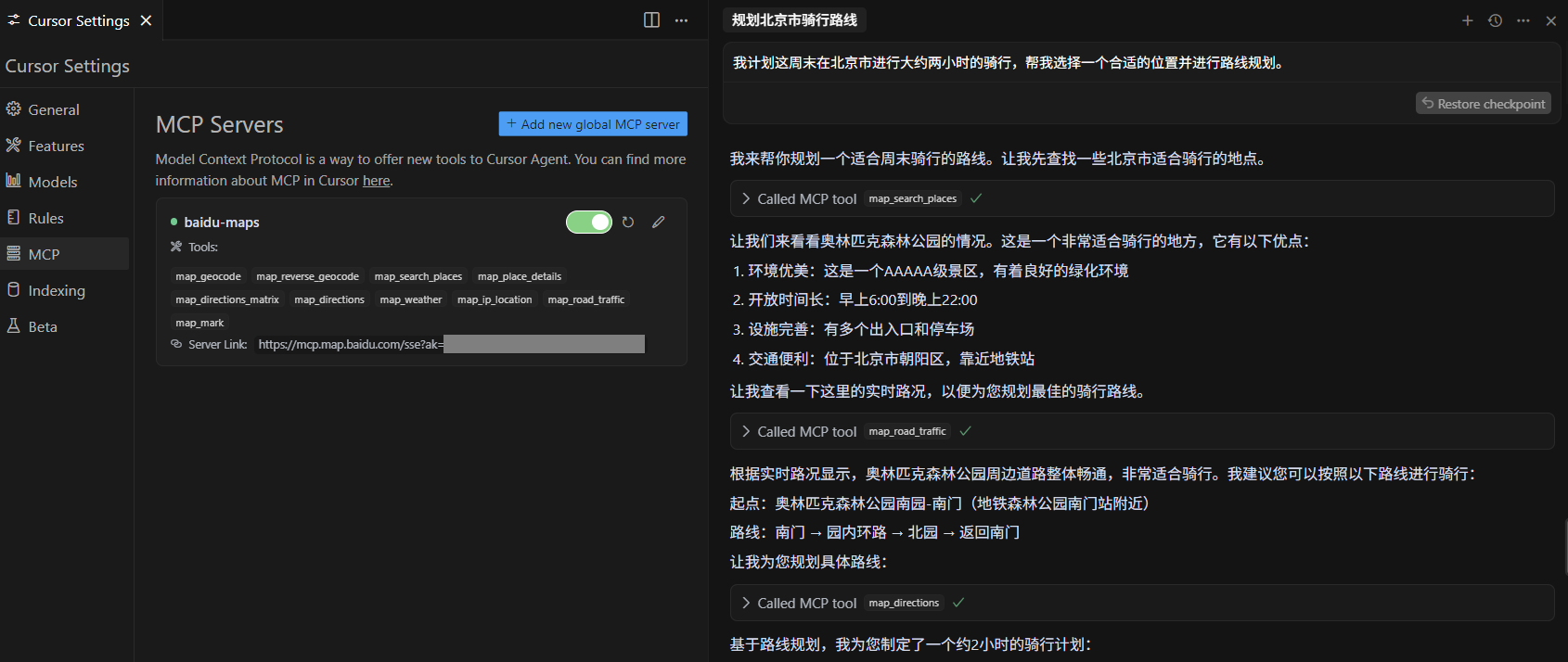Refresh the baidu-maps MCP server
This screenshot has width=1568, height=662.
pyautogui.click(x=628, y=223)
